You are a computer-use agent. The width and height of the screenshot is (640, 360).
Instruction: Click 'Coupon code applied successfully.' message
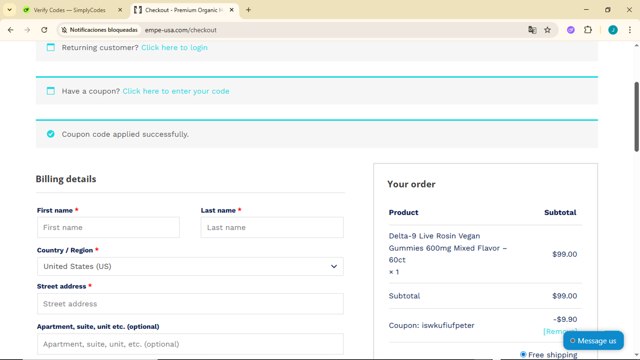(x=125, y=134)
